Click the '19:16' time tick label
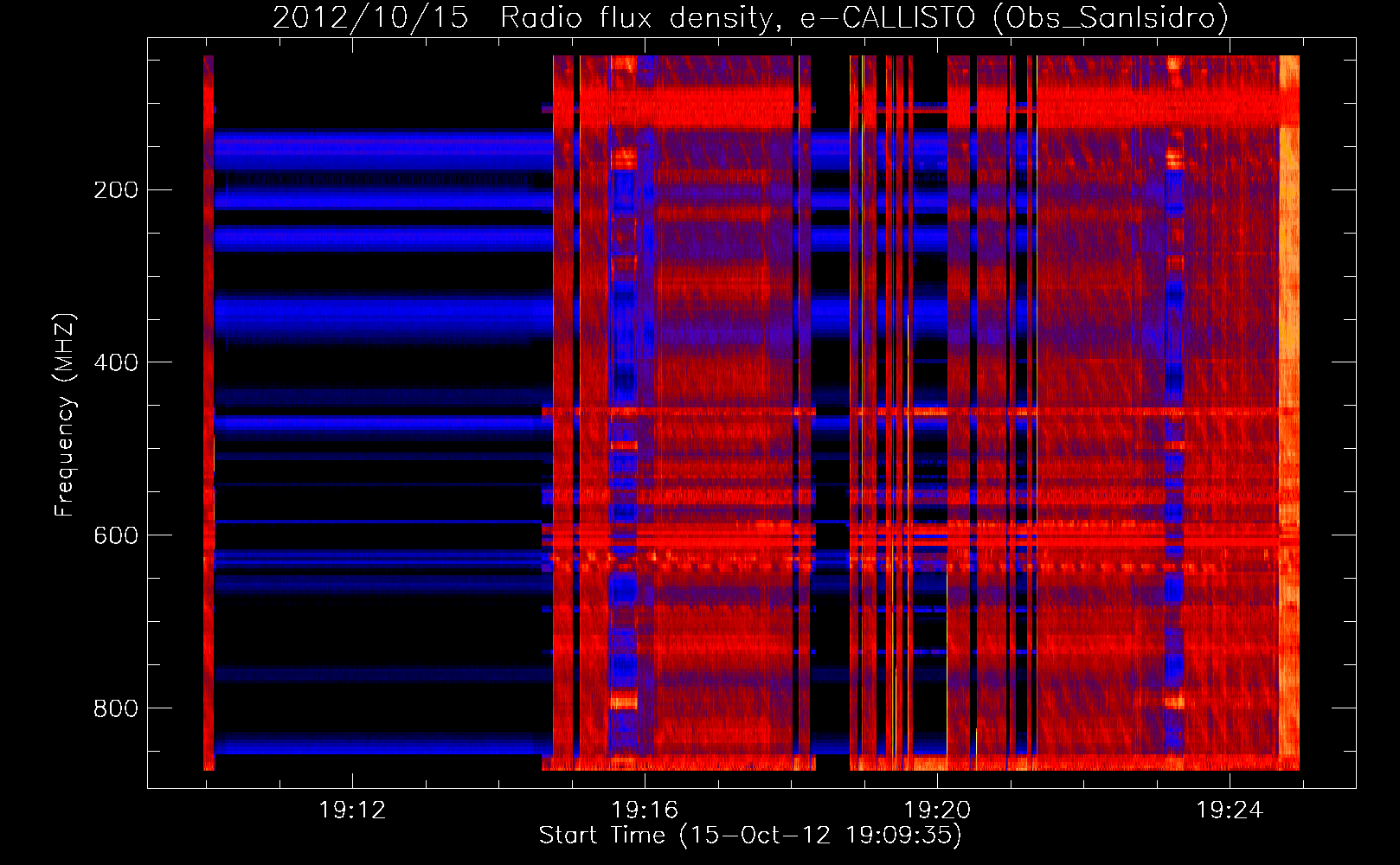The image size is (1400, 865). 645,811
